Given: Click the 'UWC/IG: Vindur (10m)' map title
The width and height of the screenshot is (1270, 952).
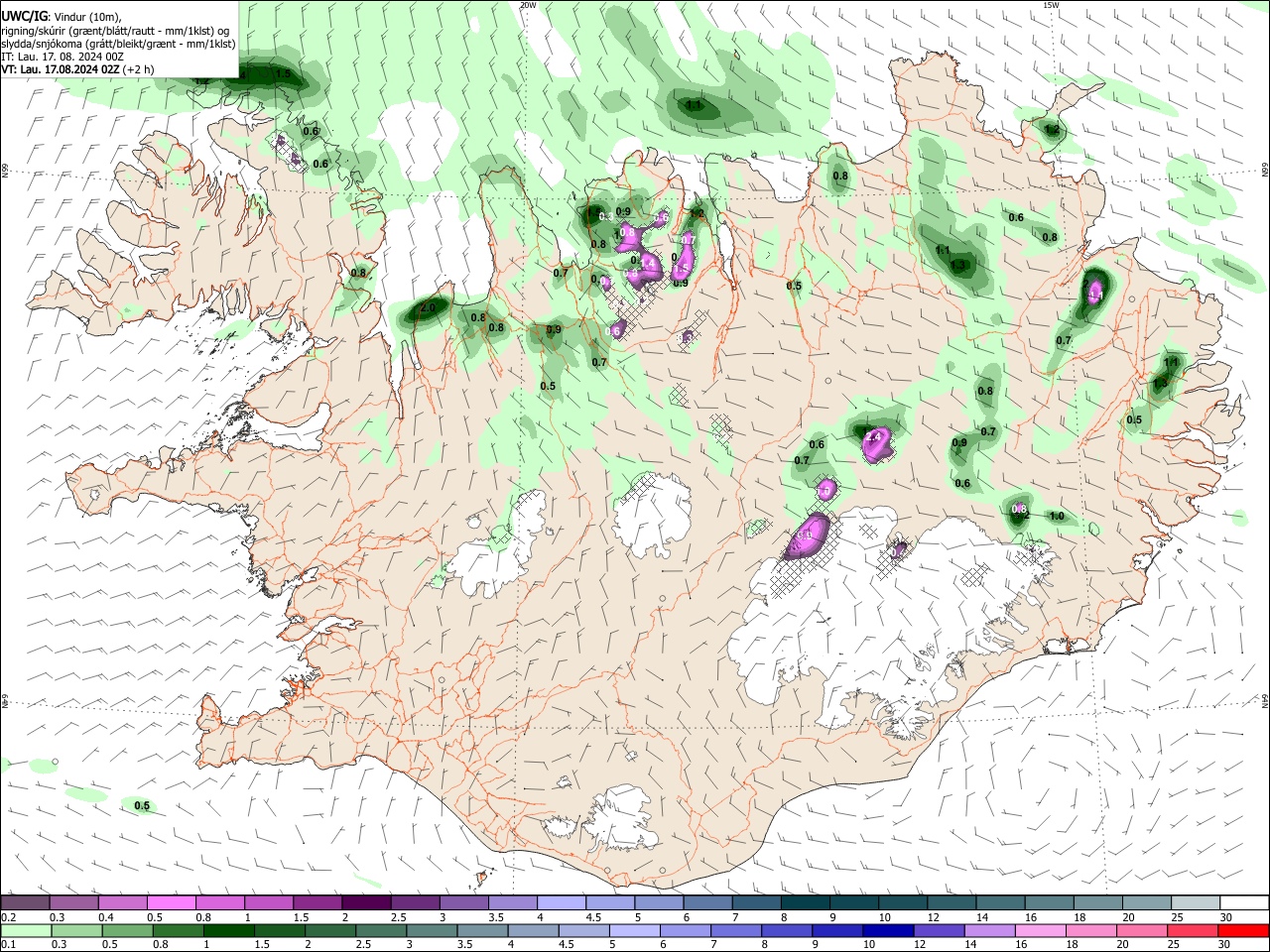Looking at the screenshot, I should coord(62,17).
